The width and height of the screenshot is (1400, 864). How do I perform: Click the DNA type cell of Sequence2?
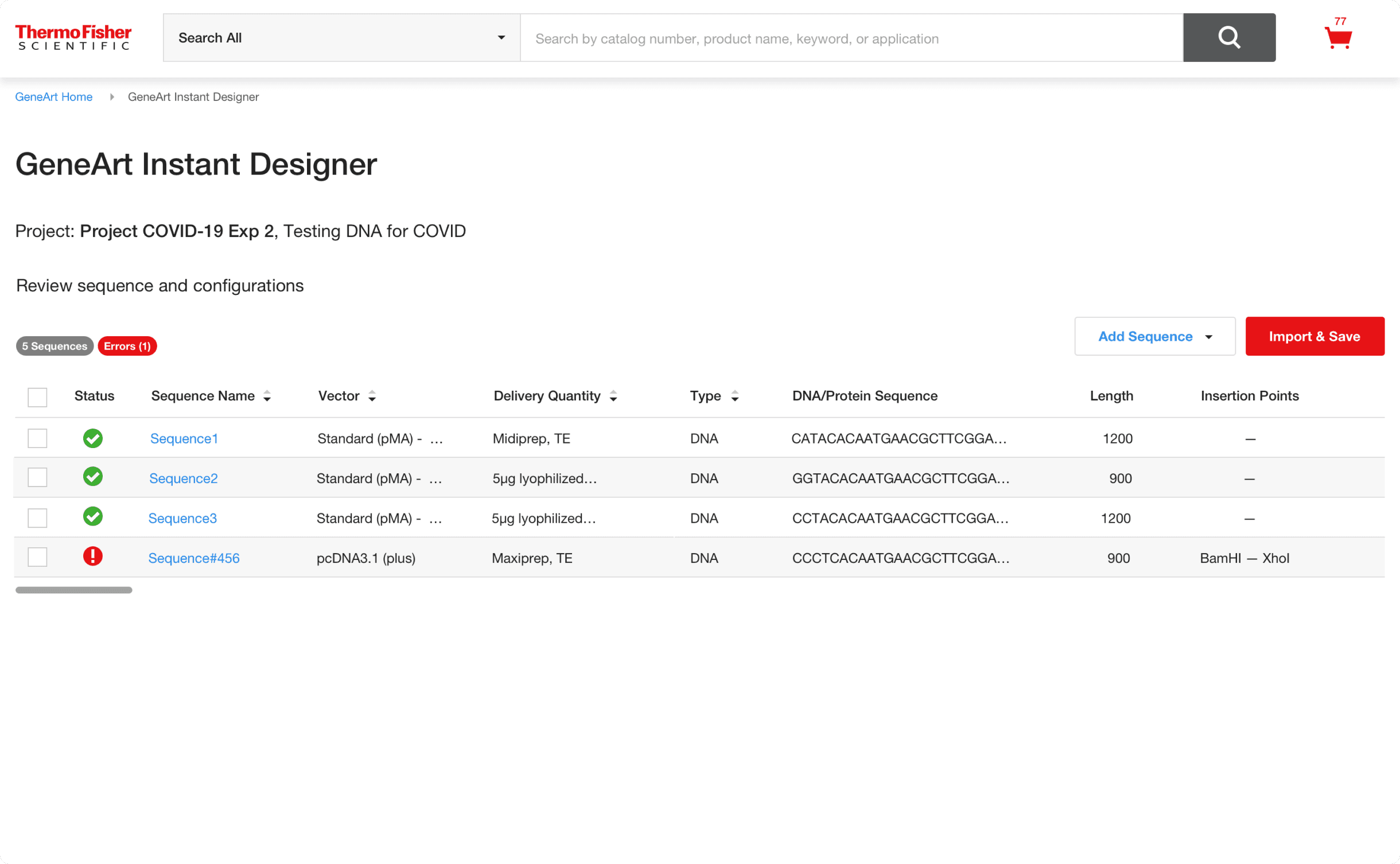(704, 478)
